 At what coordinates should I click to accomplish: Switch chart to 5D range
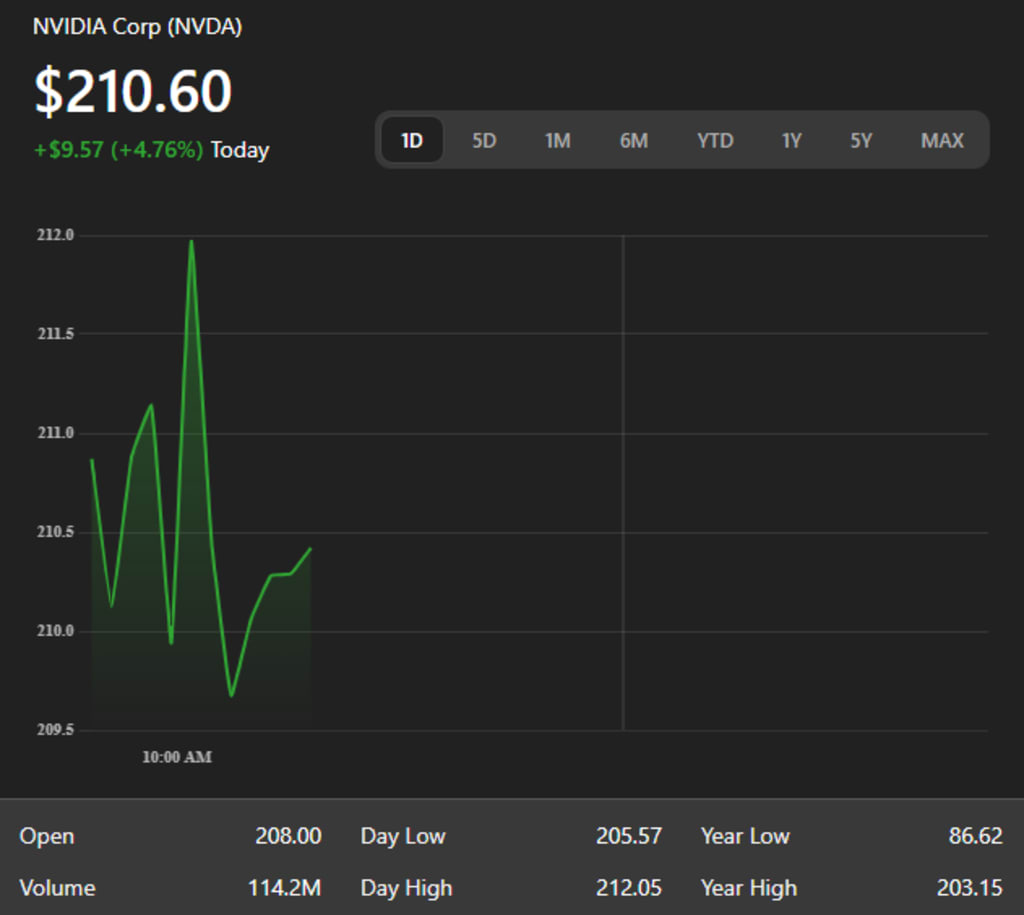[x=484, y=140]
